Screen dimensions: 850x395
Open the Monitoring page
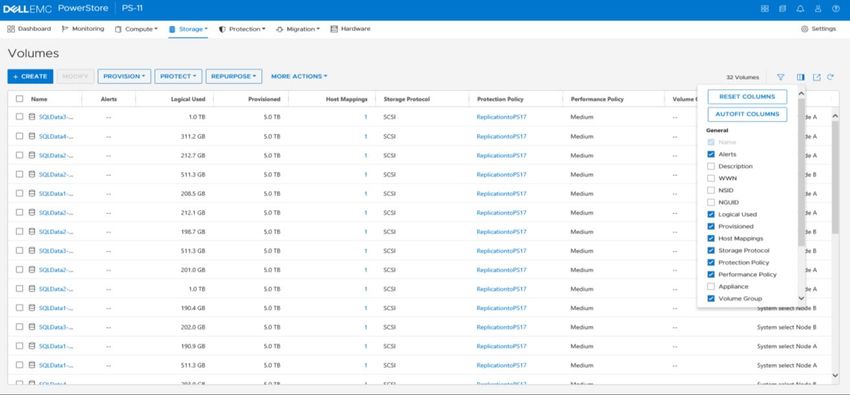point(83,29)
